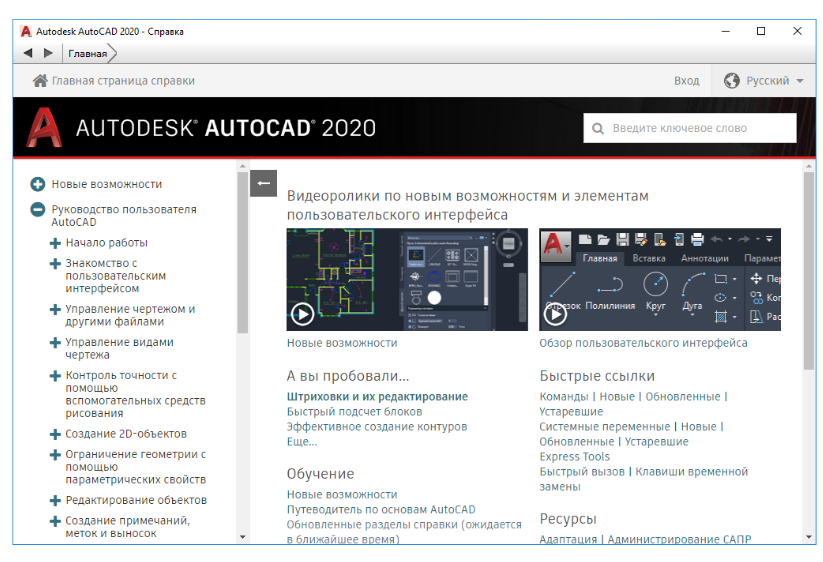The height and width of the screenshot is (562, 823).
Task: Play the Новые возможности video
Action: (302, 314)
